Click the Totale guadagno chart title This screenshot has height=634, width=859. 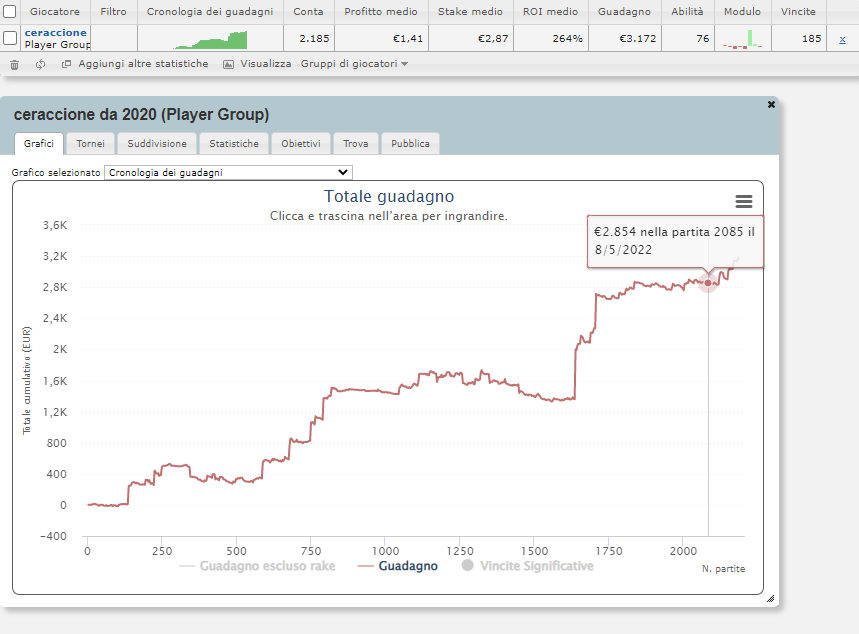coord(389,196)
